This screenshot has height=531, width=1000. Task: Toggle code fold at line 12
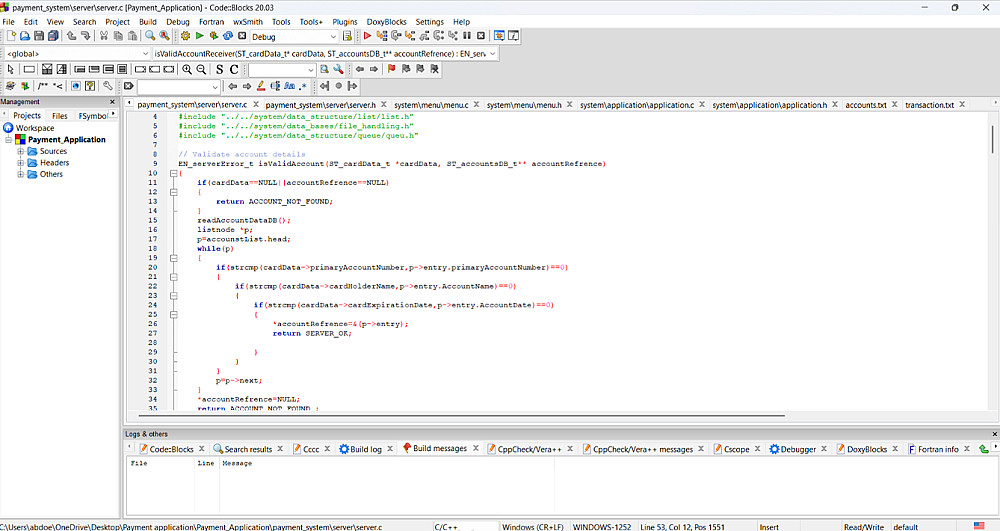173,192
